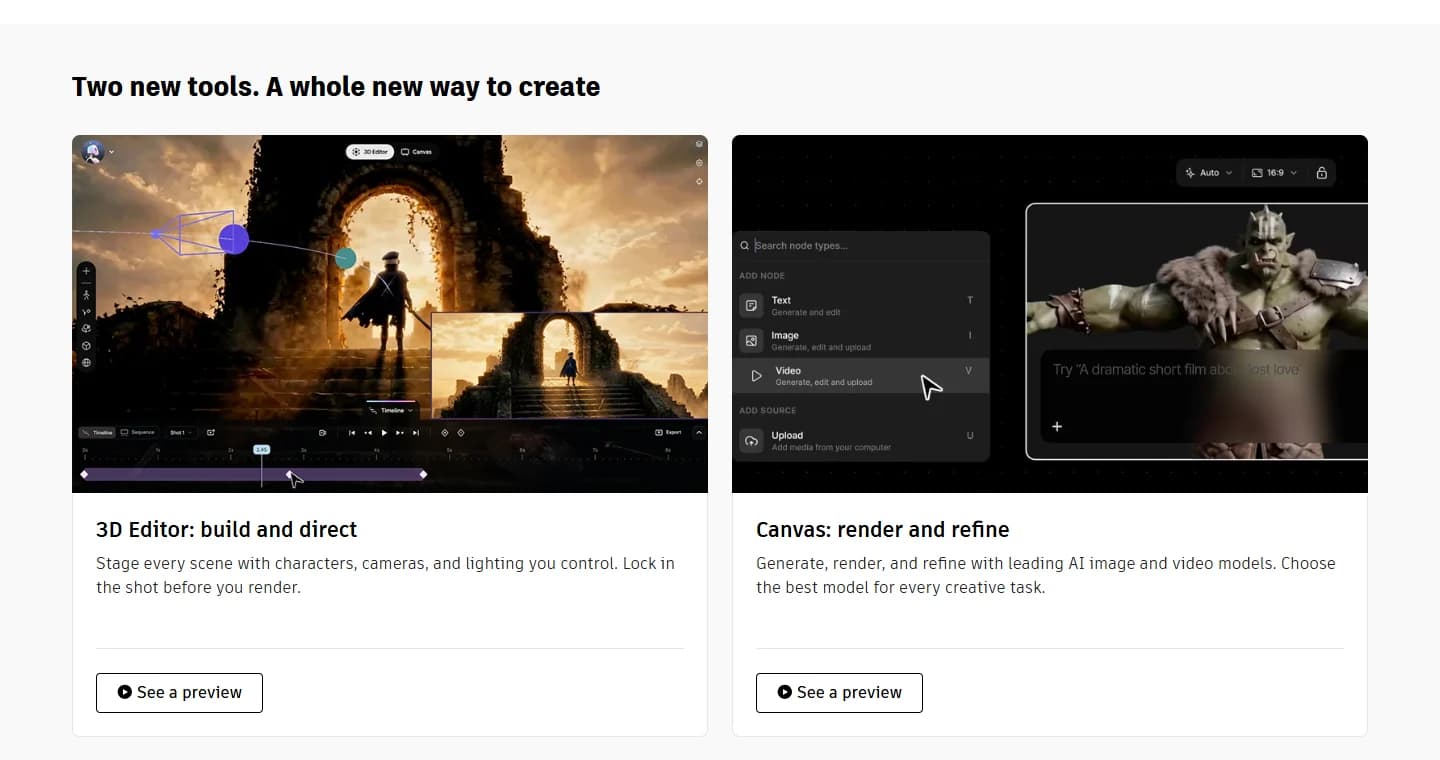Viewport: 1440px width, 760px height.
Task: Click the 'Canvas: render and refine' heading
Action: (x=882, y=529)
